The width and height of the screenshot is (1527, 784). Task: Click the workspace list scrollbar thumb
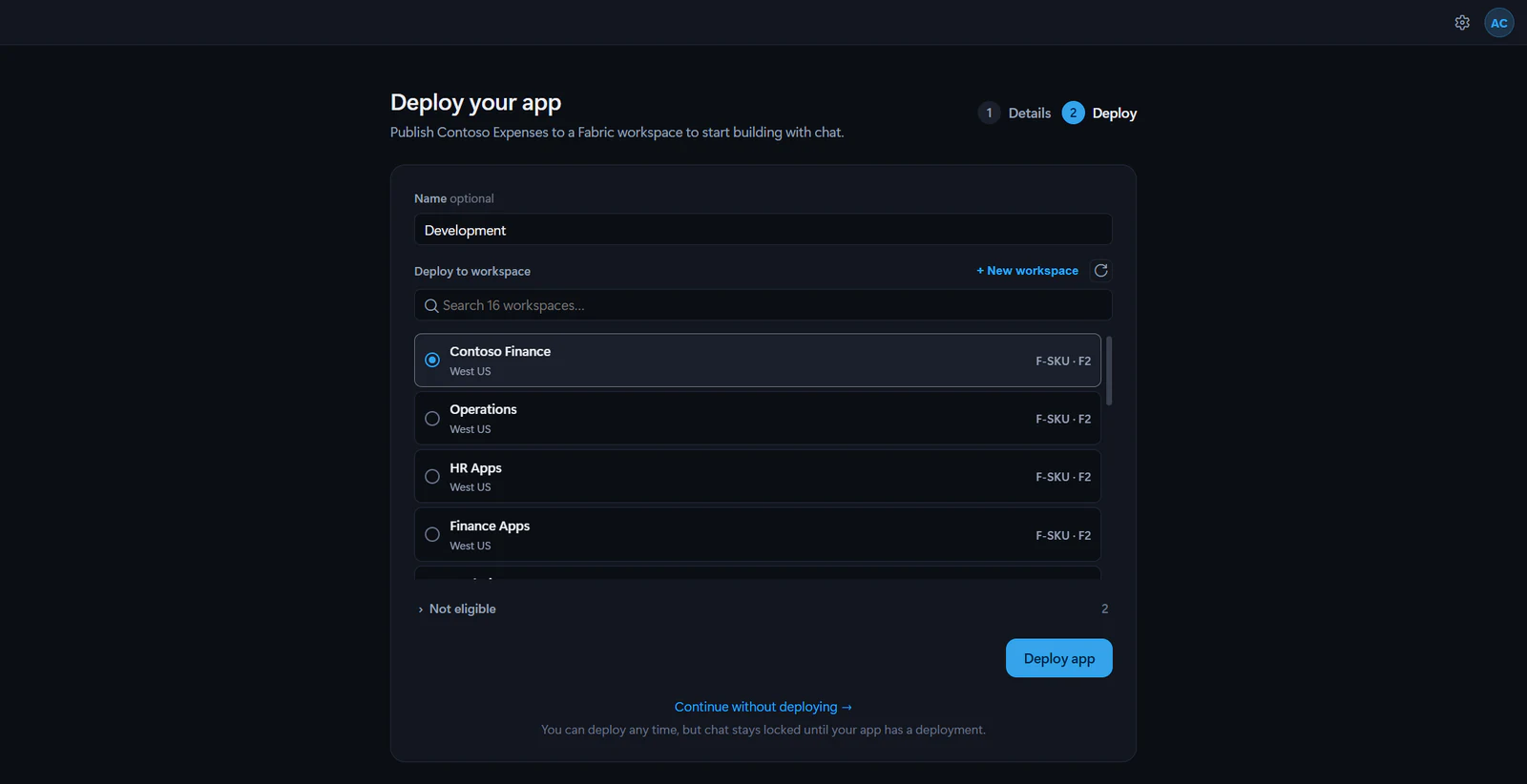tap(1109, 370)
